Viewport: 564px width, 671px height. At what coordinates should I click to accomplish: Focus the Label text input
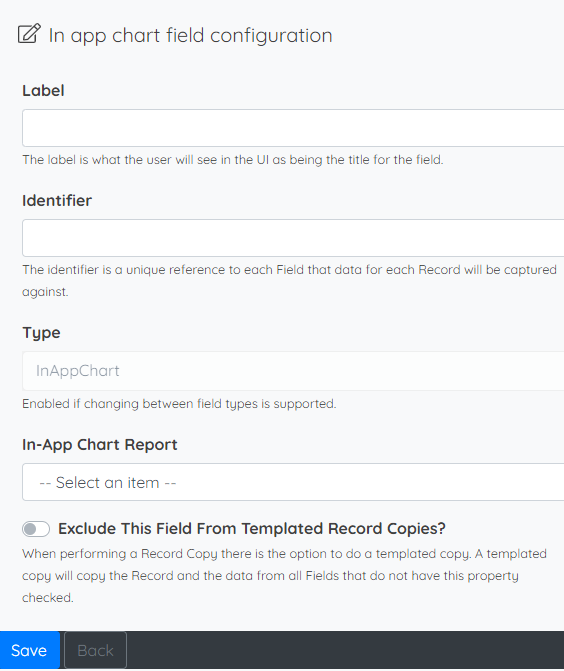coord(293,128)
